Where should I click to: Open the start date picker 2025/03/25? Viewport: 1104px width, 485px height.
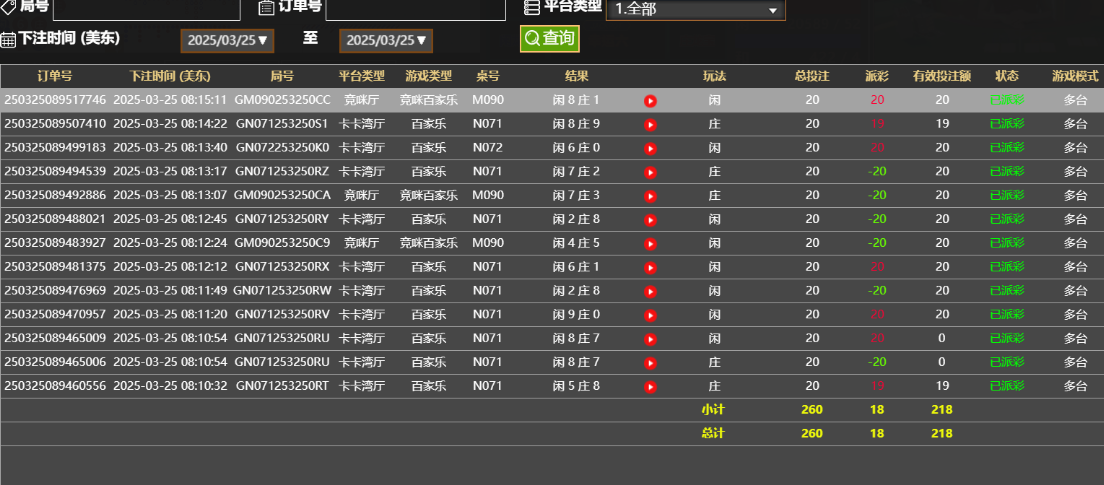tap(227, 41)
